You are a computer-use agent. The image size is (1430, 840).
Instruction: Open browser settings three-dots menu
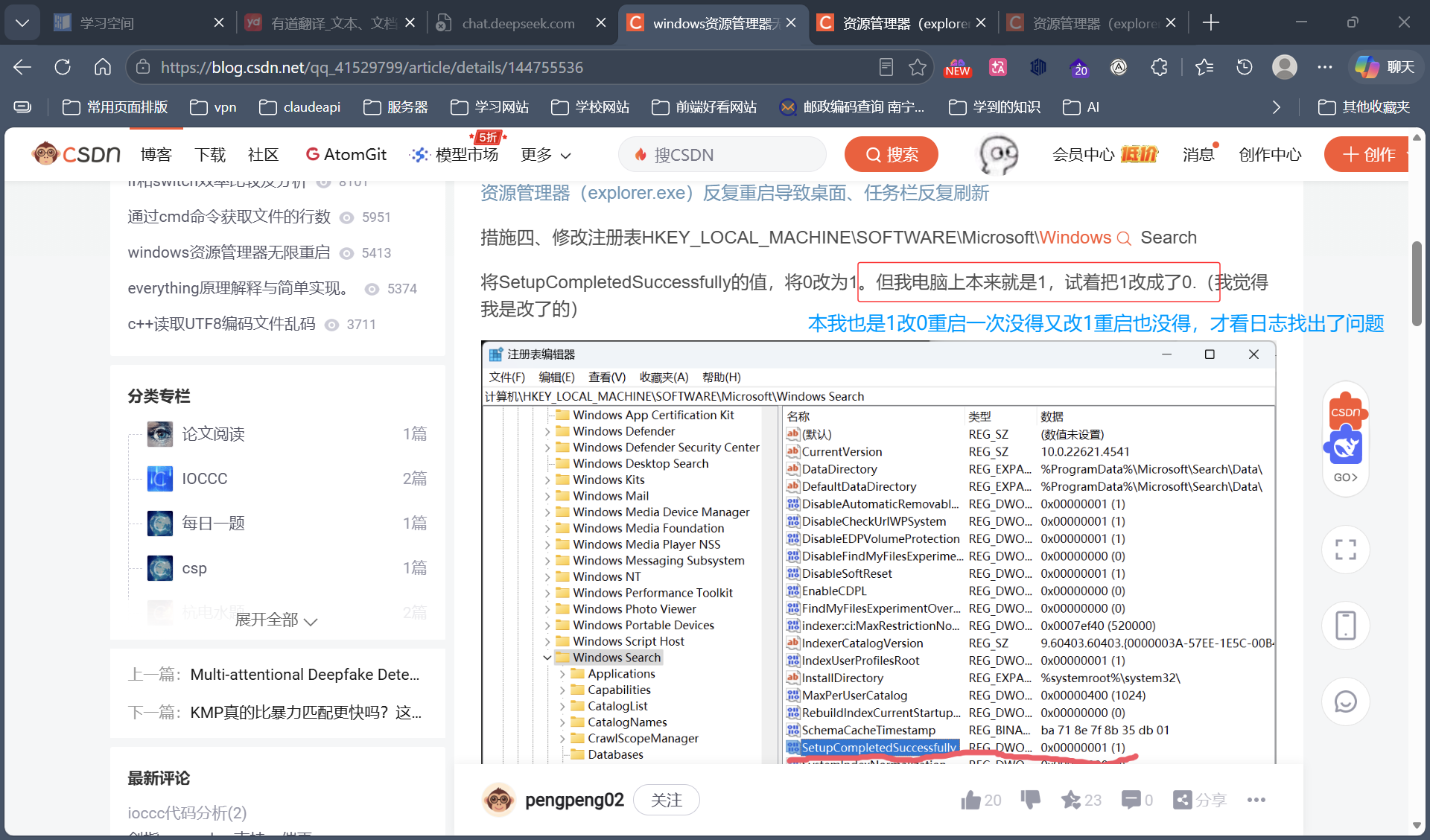[x=1324, y=67]
